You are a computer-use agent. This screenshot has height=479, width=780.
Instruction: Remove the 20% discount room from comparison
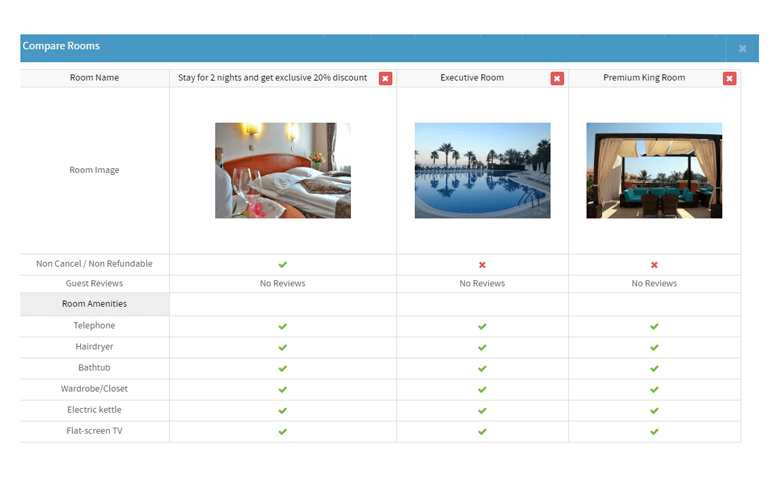(385, 79)
